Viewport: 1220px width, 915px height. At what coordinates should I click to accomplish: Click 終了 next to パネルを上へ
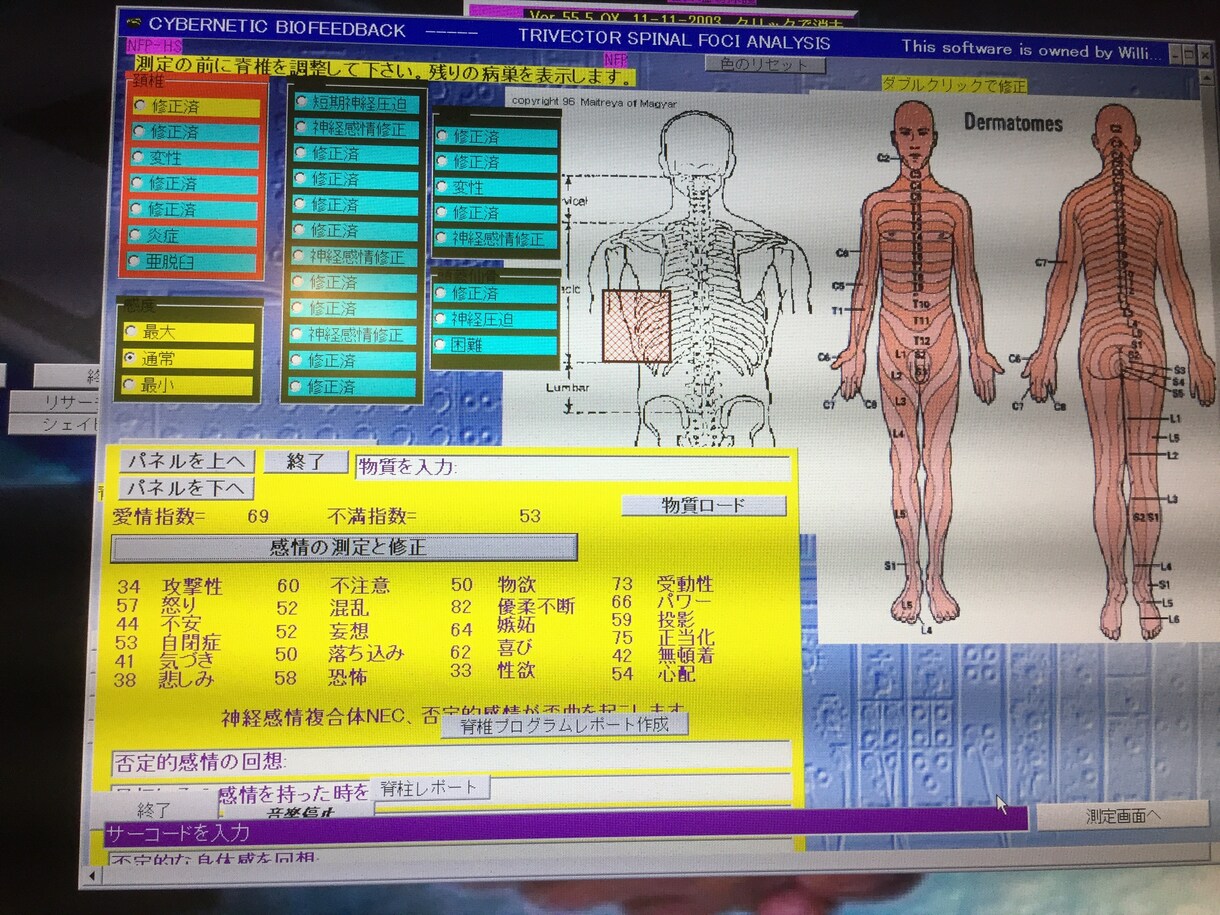(x=304, y=461)
